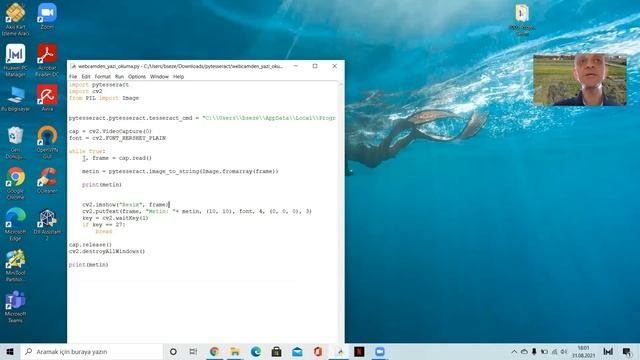Open Netflix from the taskbar
The width and height of the screenshot is (640, 360).
pos(359,351)
